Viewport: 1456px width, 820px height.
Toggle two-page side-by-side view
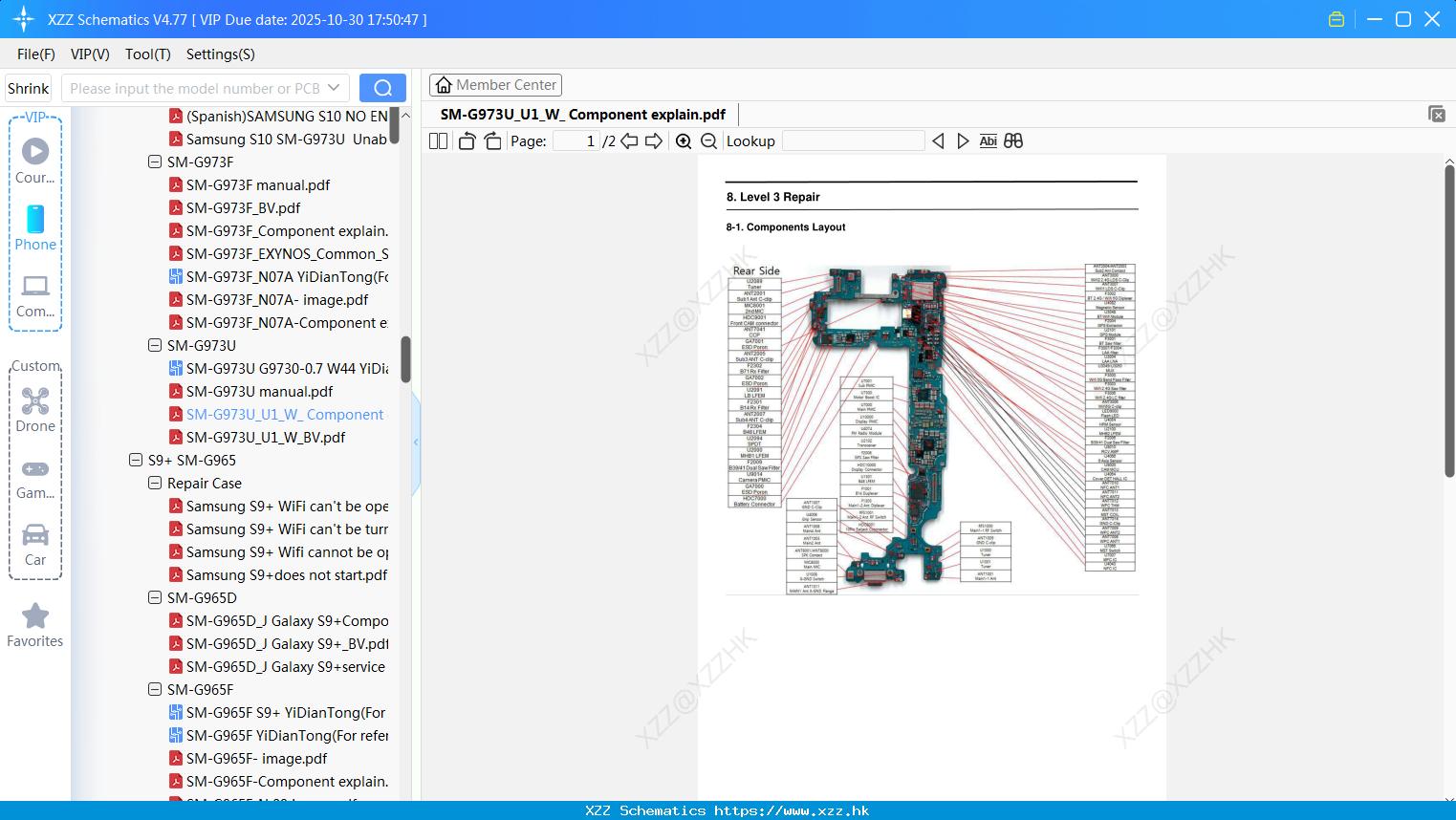click(438, 141)
